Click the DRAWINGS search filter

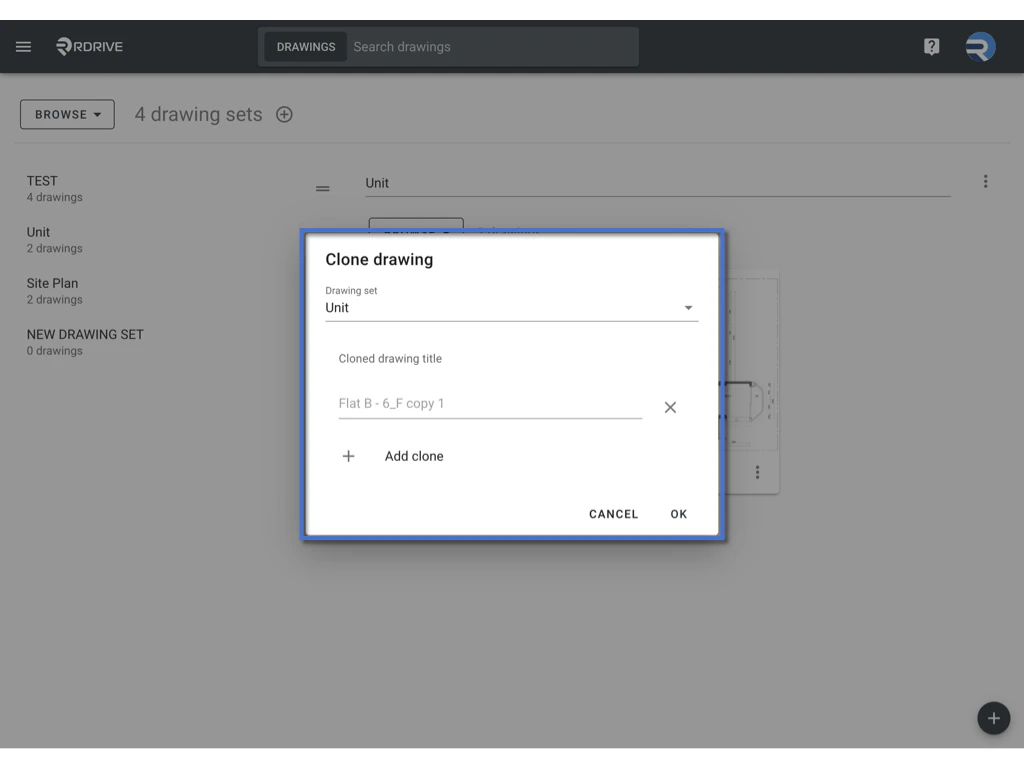click(x=306, y=47)
